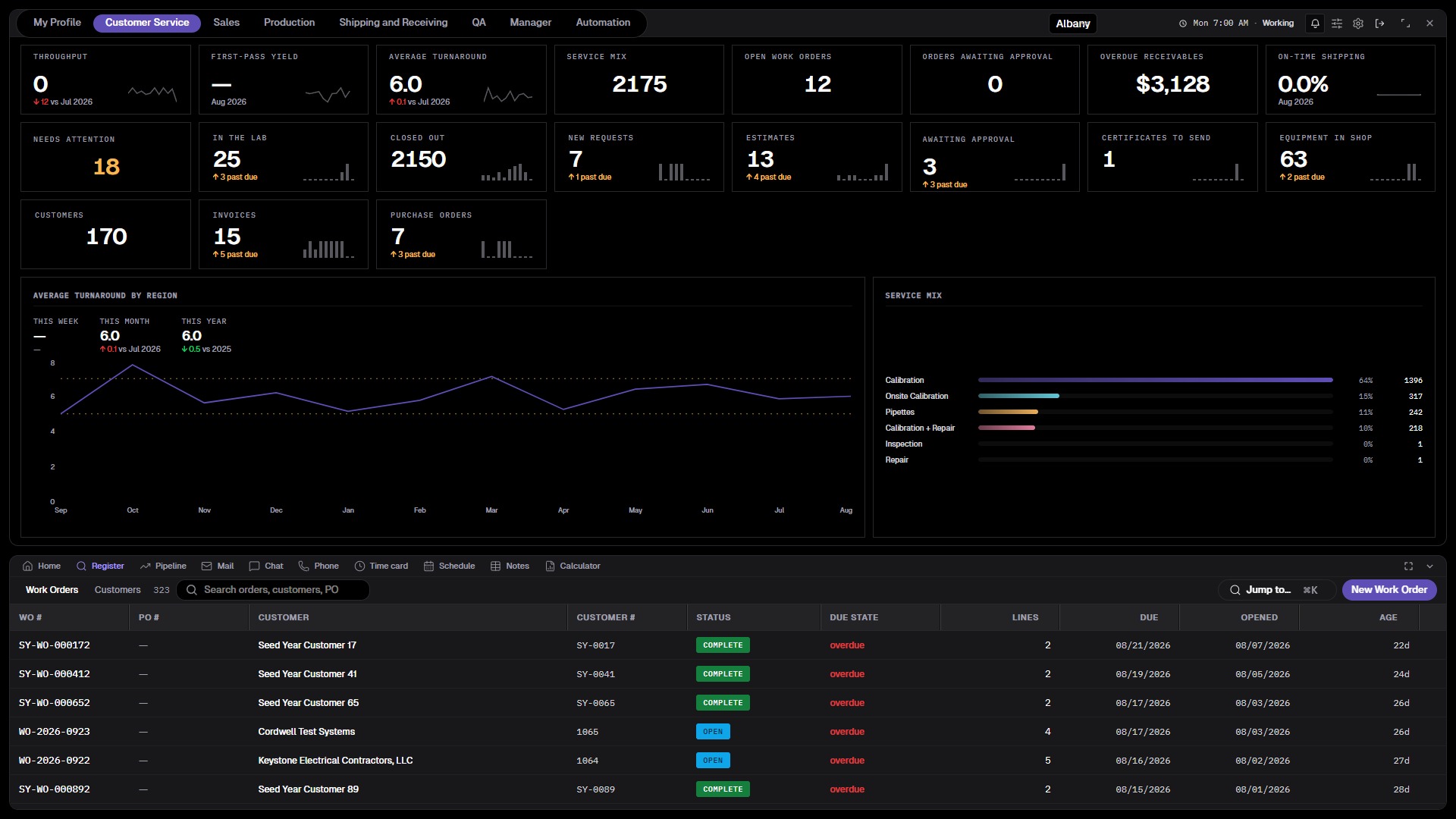
Task: Open the Chat tool
Action: click(x=266, y=566)
